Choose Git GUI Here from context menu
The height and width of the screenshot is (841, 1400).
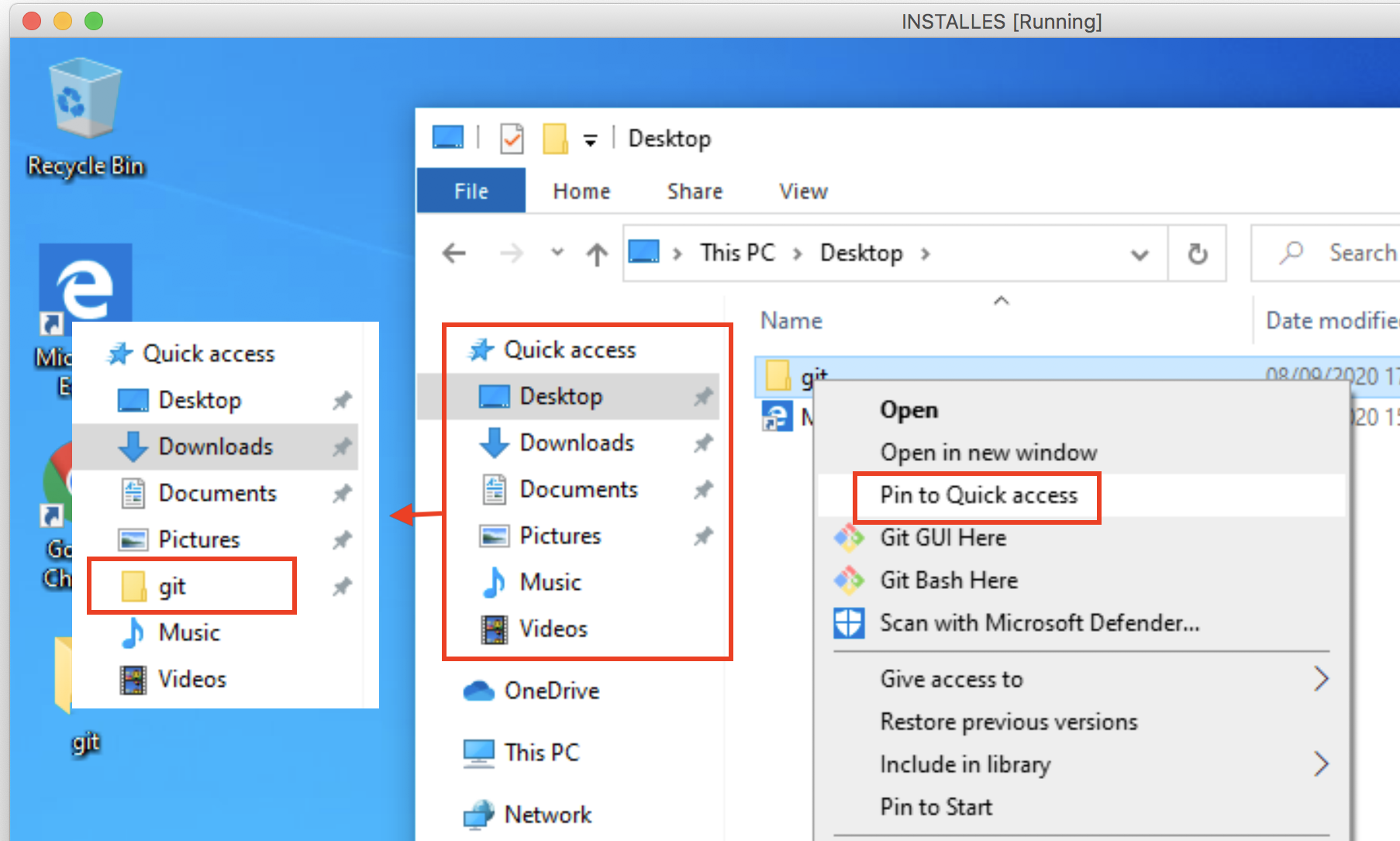943,537
